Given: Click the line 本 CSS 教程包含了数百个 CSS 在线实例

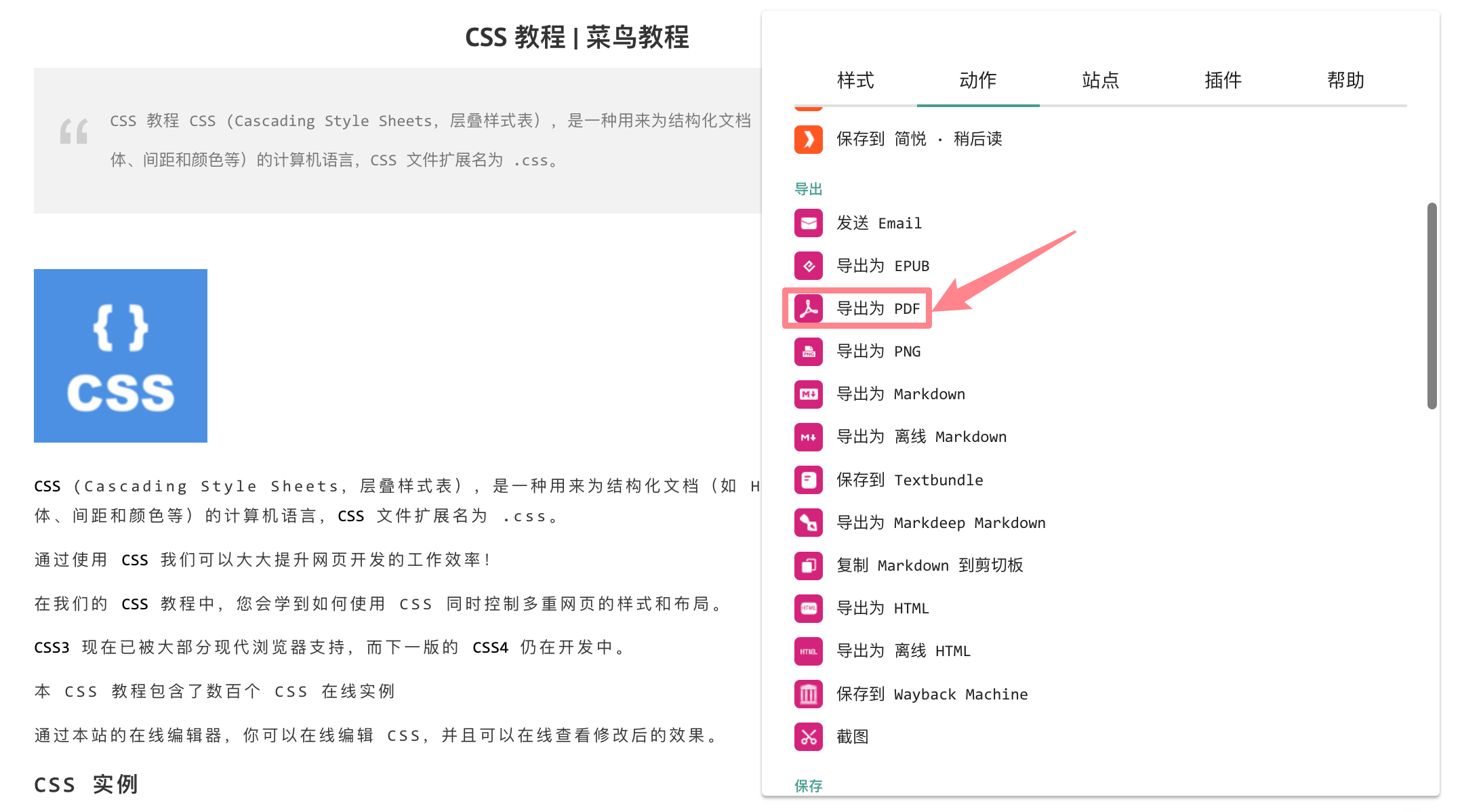Looking at the screenshot, I should point(215,691).
